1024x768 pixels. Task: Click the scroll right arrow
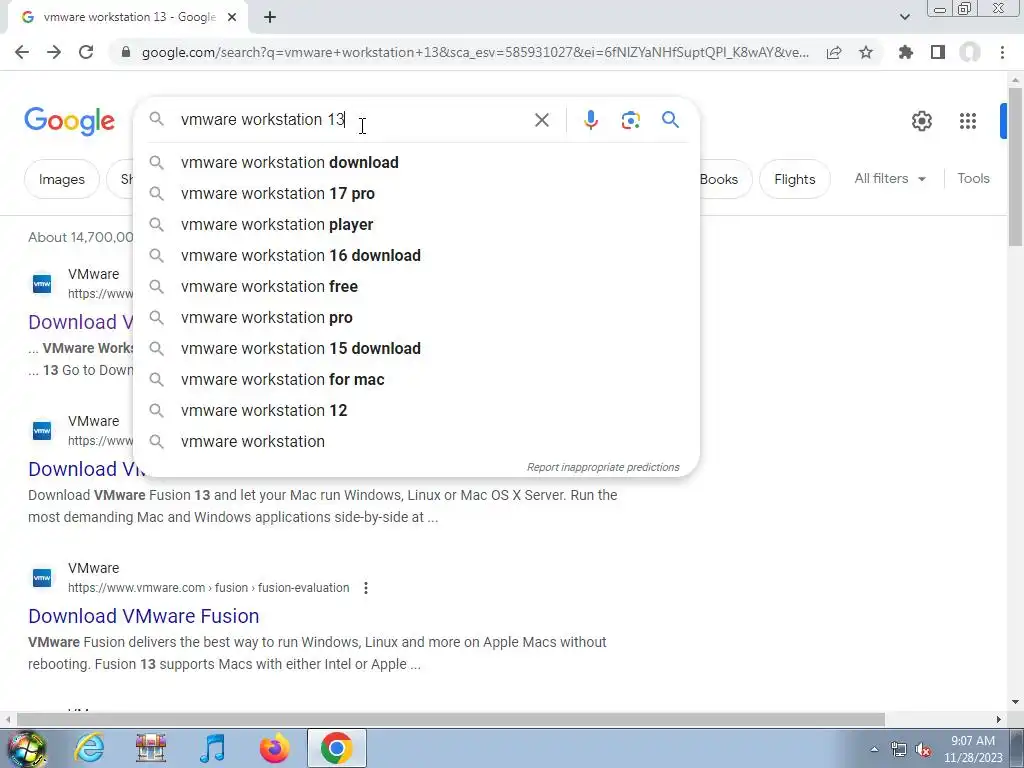[999, 720]
